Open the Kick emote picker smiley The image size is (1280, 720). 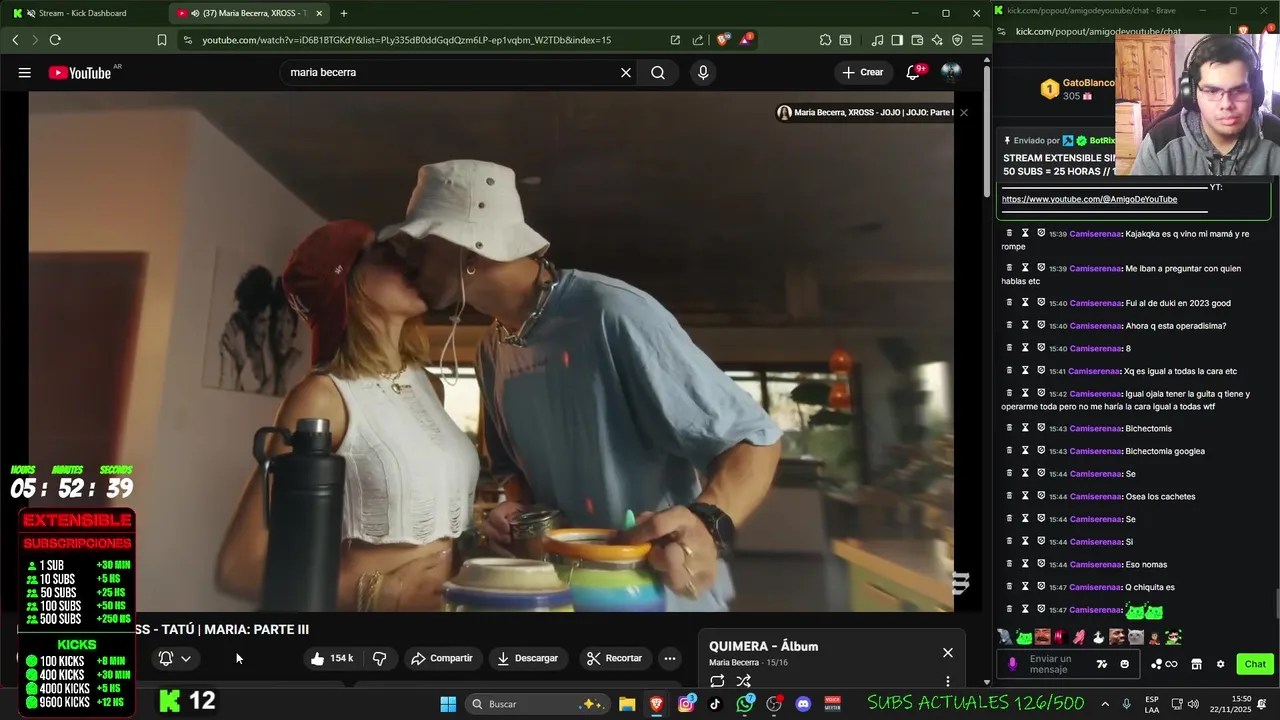click(1125, 664)
